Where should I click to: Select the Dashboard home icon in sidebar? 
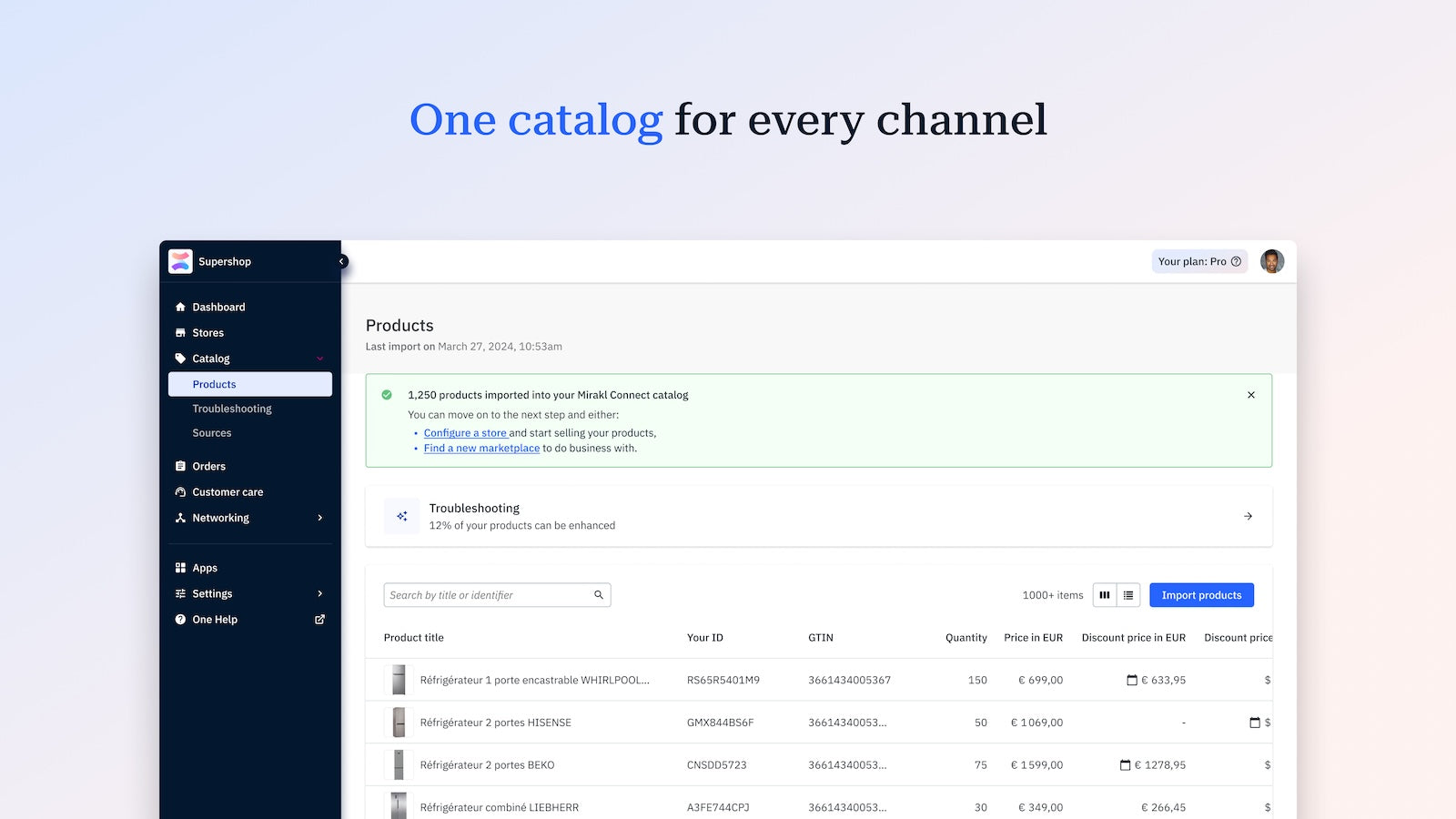[x=180, y=307]
